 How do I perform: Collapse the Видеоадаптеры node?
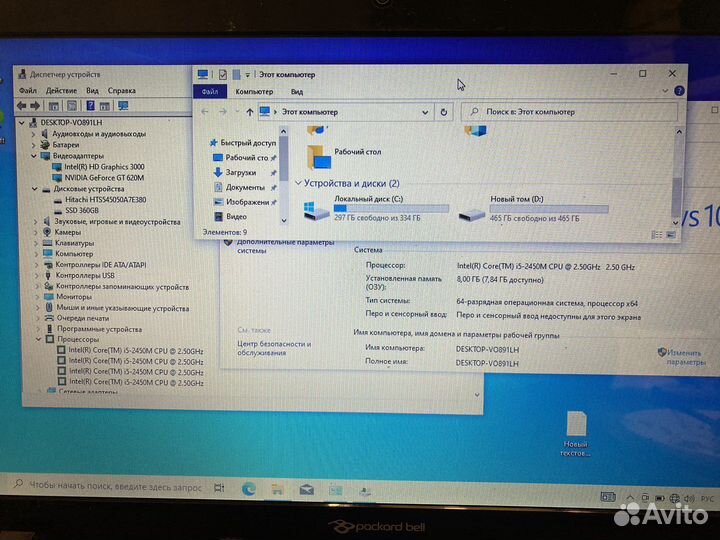[34, 156]
